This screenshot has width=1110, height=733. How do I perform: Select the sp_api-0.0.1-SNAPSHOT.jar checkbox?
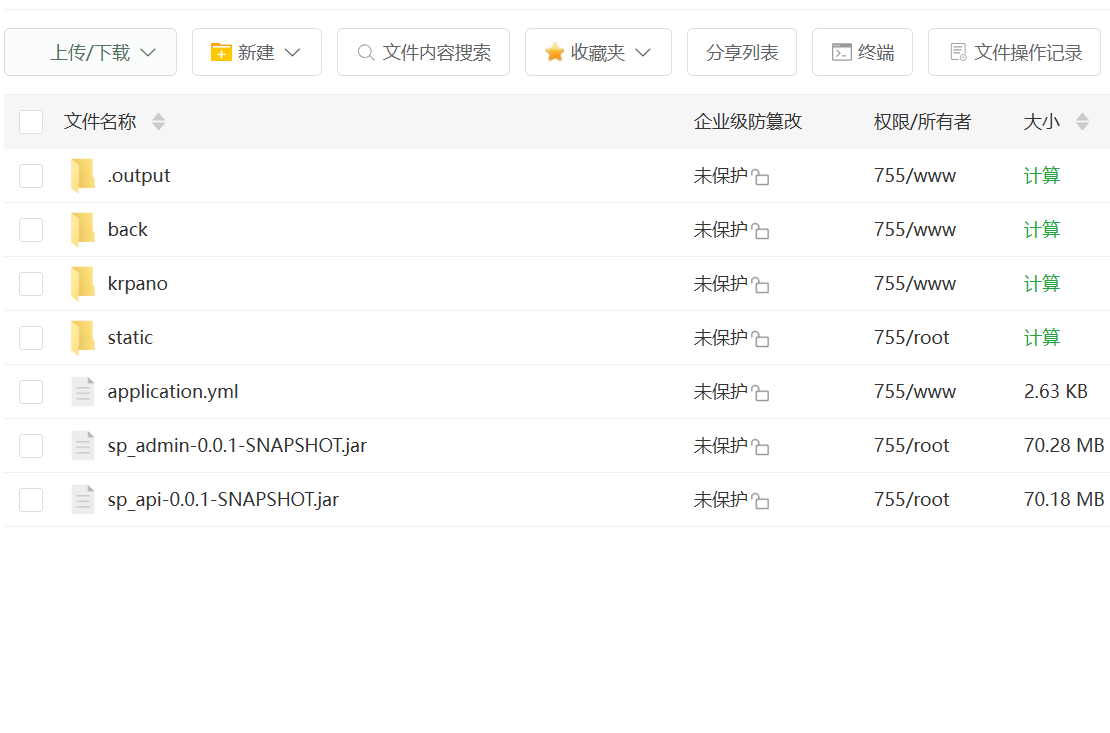pos(31,500)
